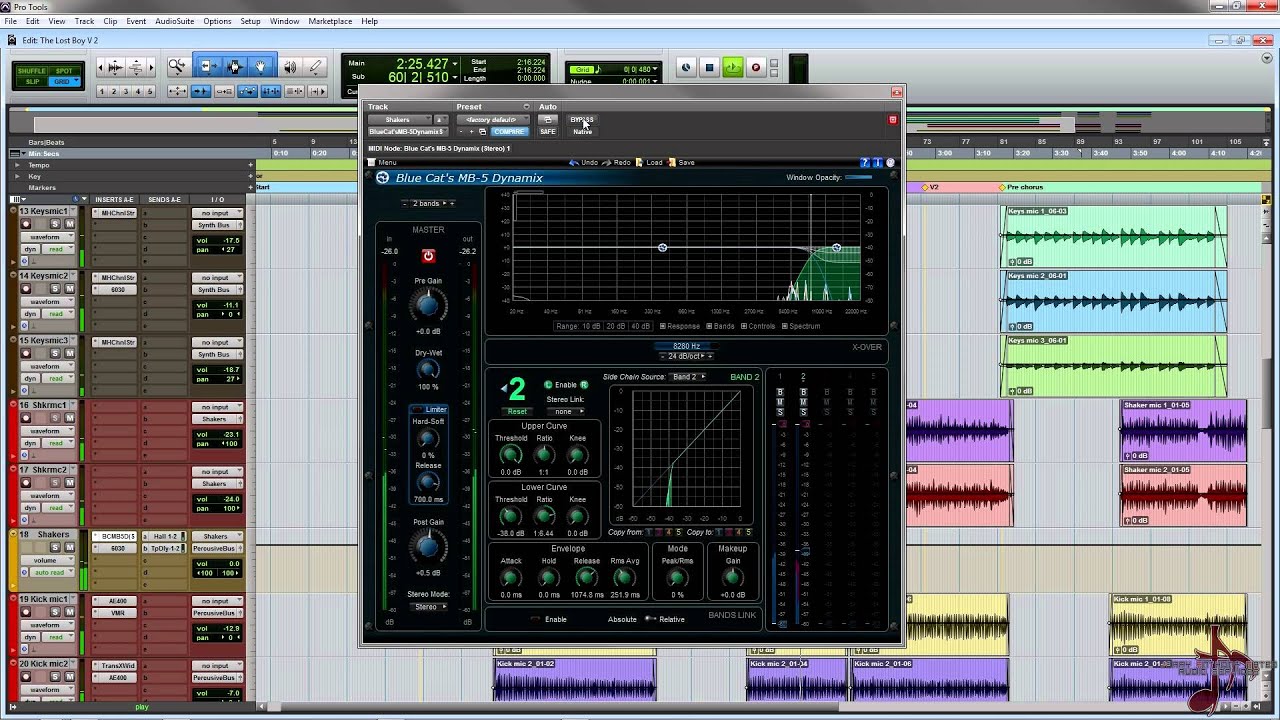Select the Pencil tool
1280x720 pixels.
click(315, 67)
